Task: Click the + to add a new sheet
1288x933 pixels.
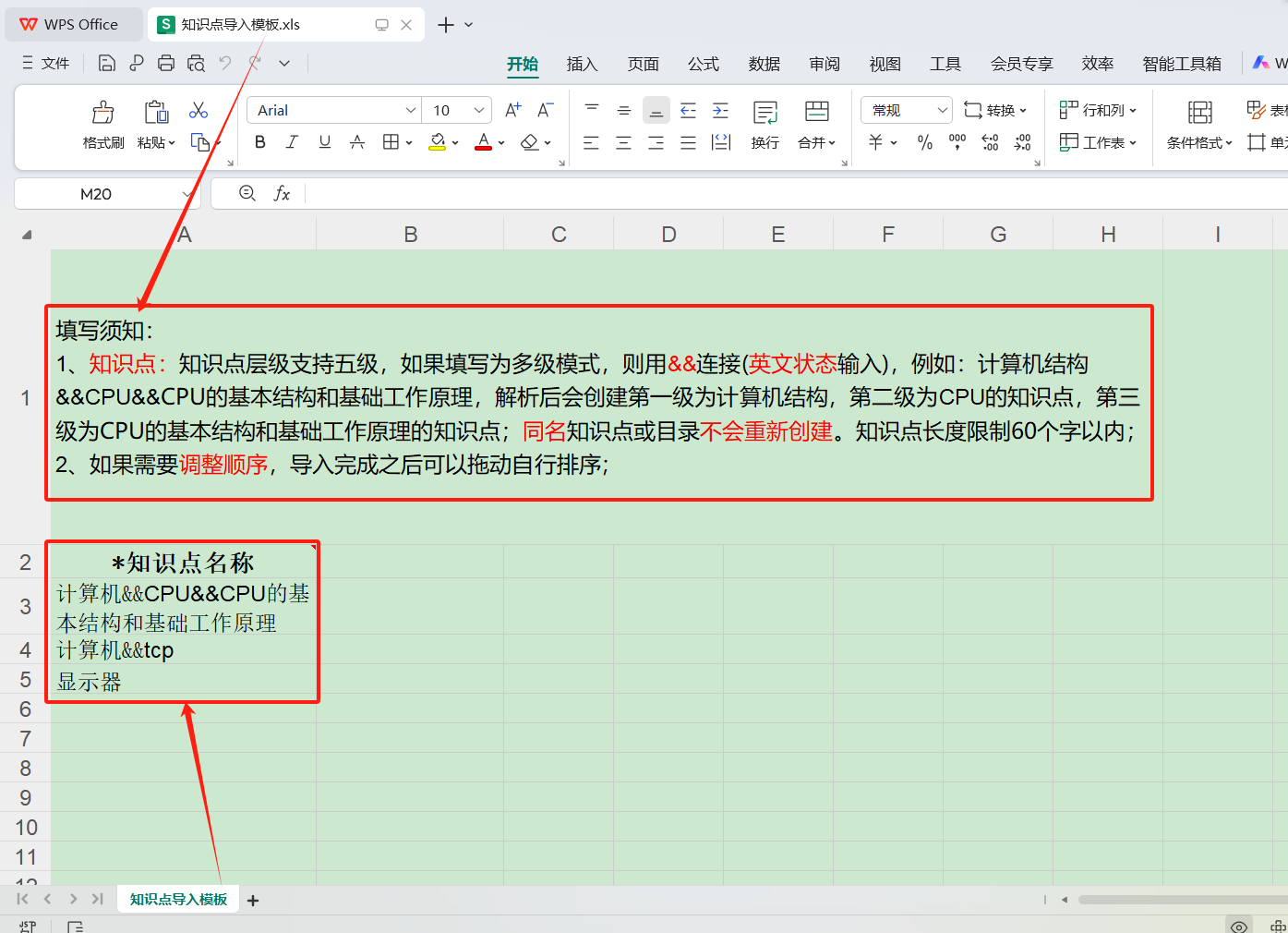Action: point(252,899)
